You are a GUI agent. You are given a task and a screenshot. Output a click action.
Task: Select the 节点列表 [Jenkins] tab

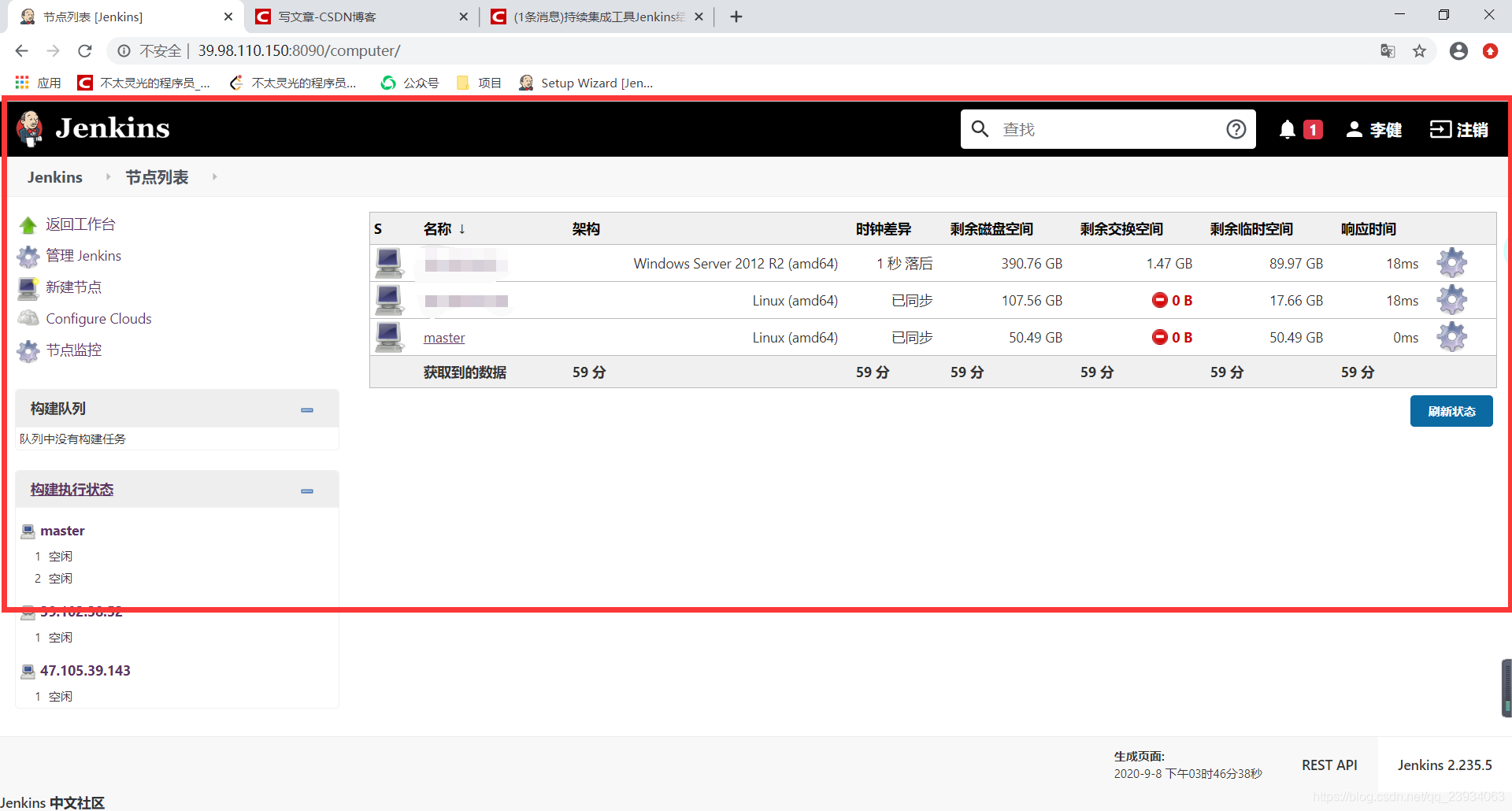(x=126, y=17)
